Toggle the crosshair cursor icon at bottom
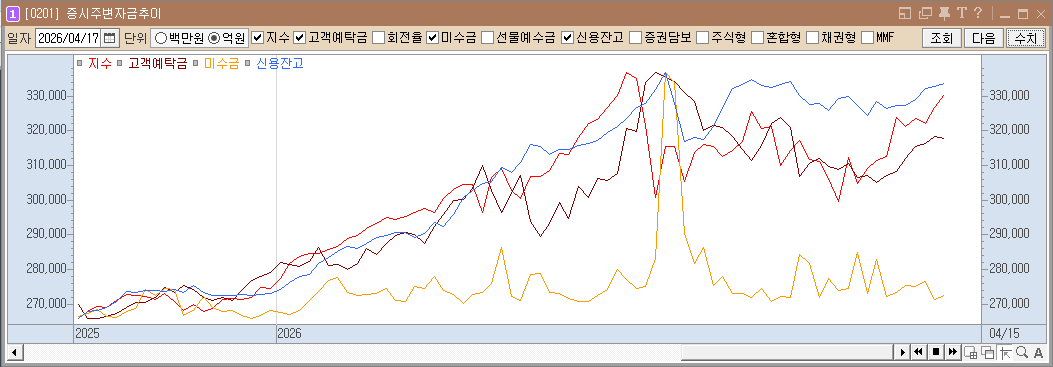 tap(1005, 352)
